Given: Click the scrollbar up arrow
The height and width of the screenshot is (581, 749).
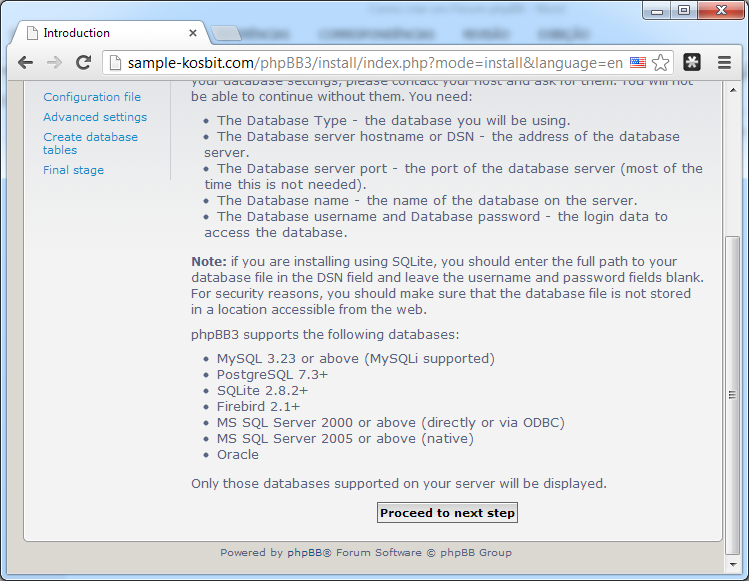Looking at the screenshot, I should pos(733,90).
